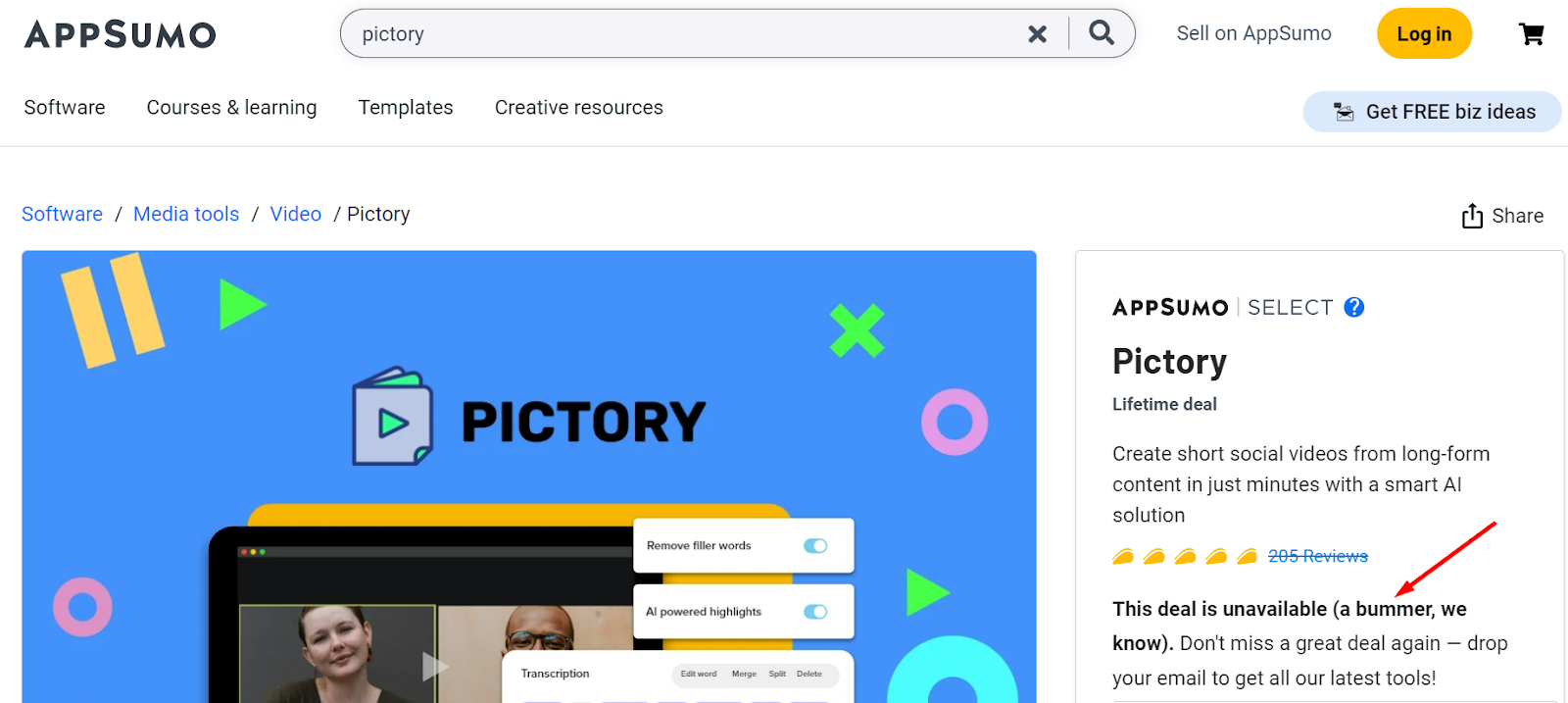Click the search magnifier icon
The width and height of the screenshot is (1568, 703).
pos(1102,33)
